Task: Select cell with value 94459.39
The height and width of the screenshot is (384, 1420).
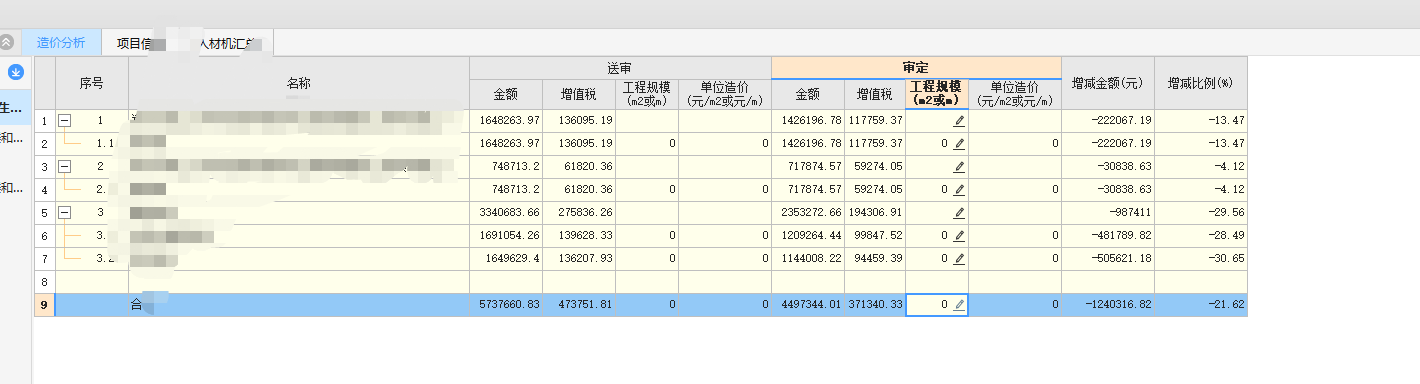Action: (x=876, y=258)
